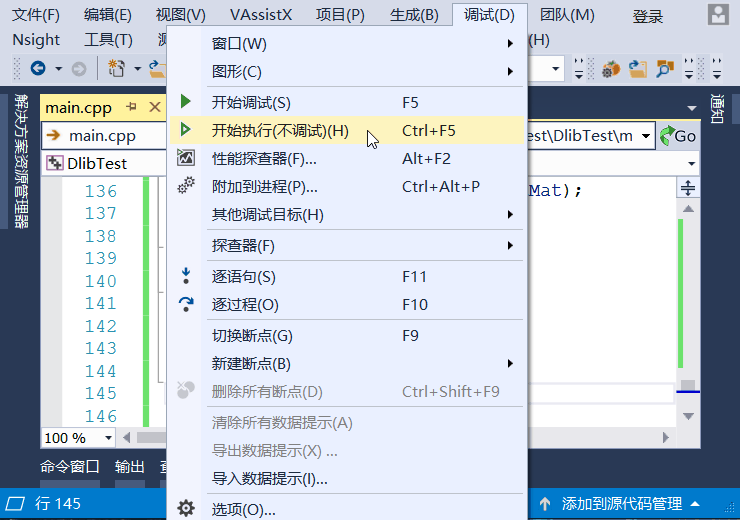Click the vertical scrollbar up arrow
Image resolution: width=740 pixels, height=520 pixels.
click(x=688, y=209)
